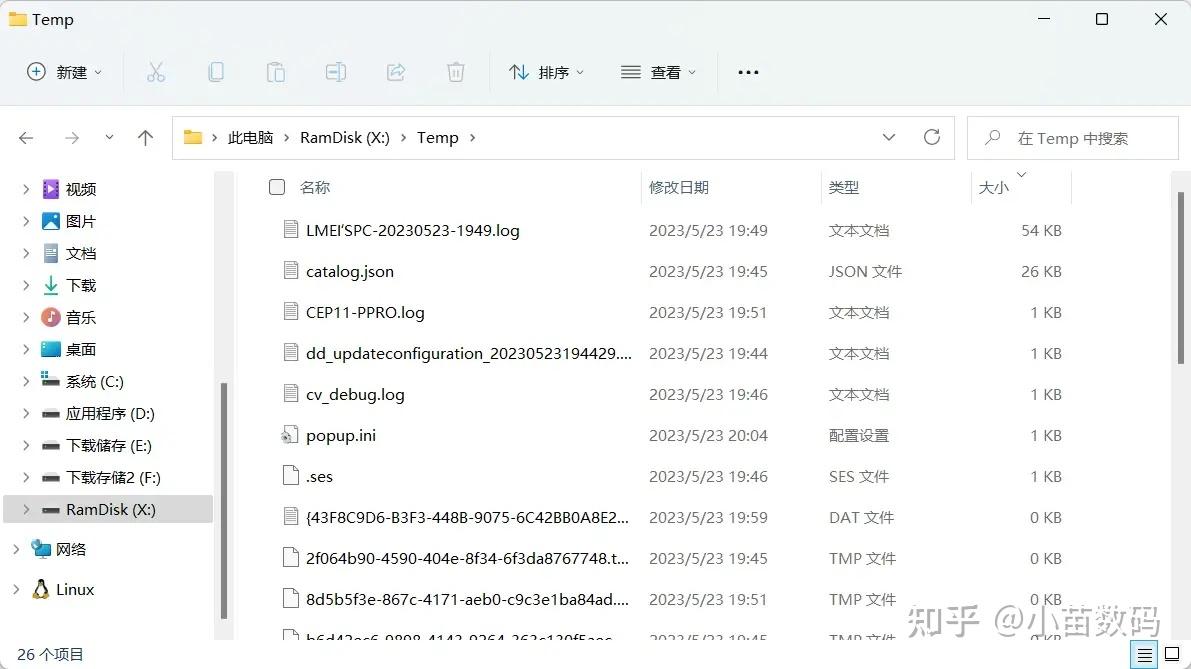Expand the 系统 (C:) drive node
1191x669 pixels.
(x=26, y=381)
